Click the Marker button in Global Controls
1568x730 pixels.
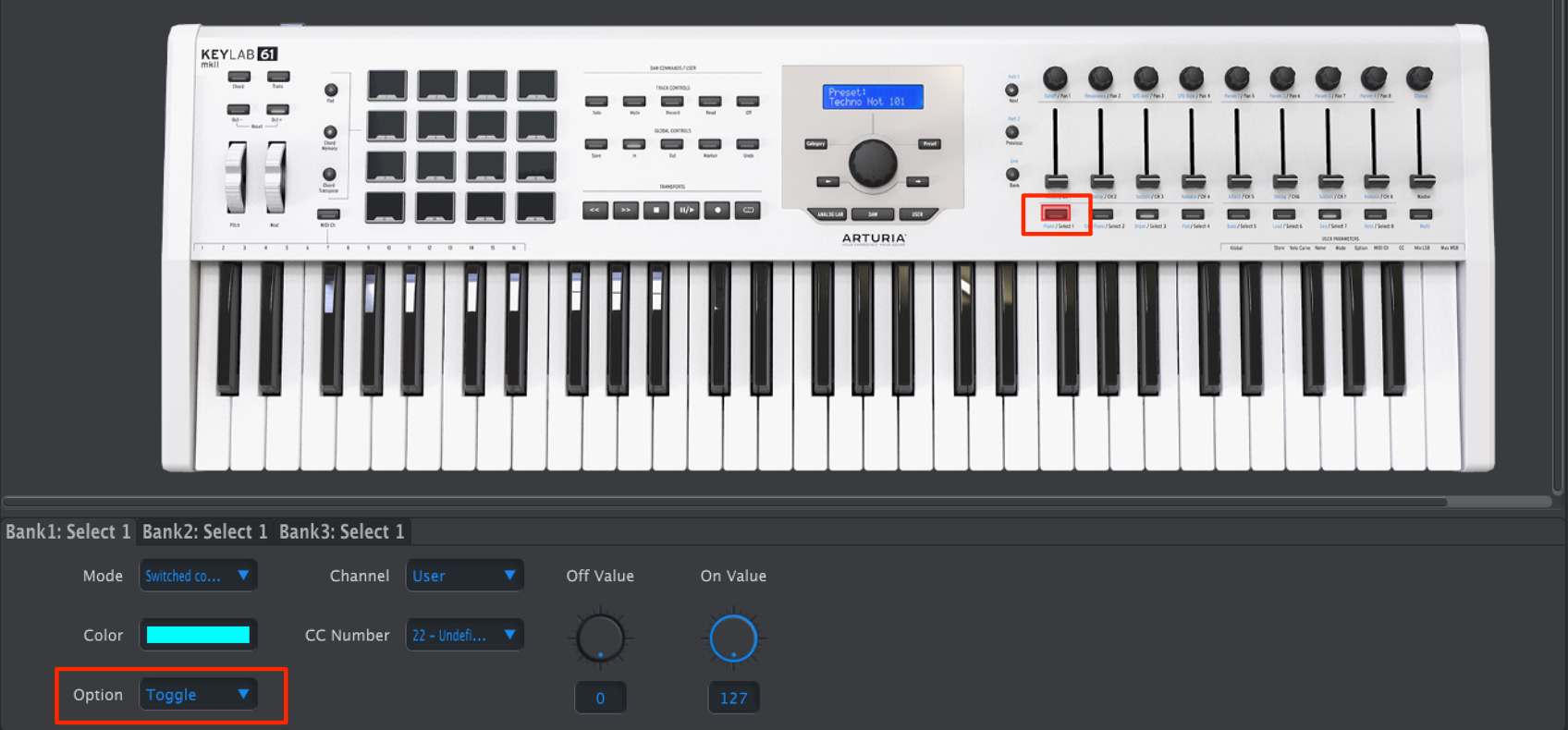(x=710, y=144)
